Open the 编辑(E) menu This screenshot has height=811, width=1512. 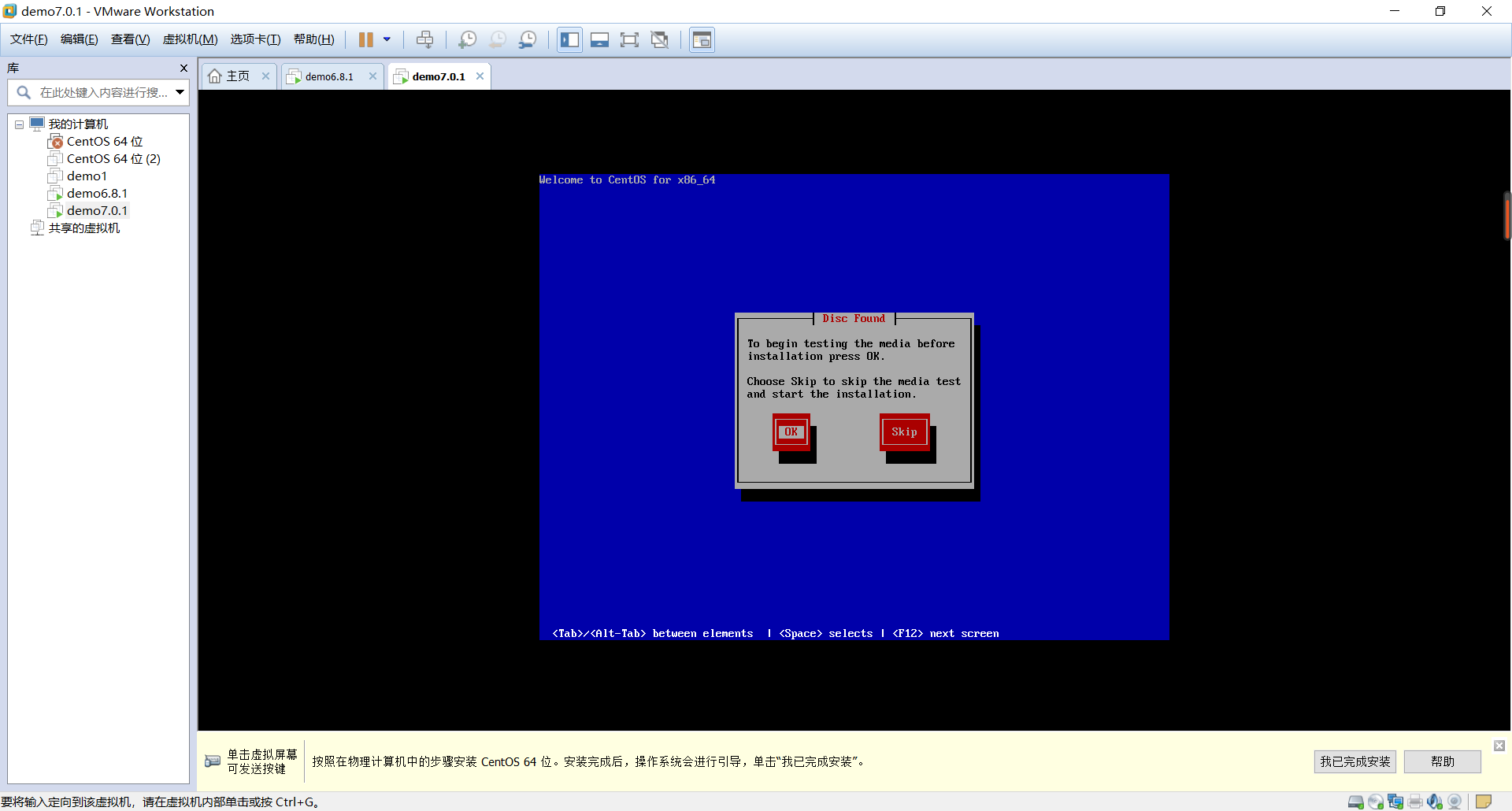pyautogui.click(x=80, y=39)
